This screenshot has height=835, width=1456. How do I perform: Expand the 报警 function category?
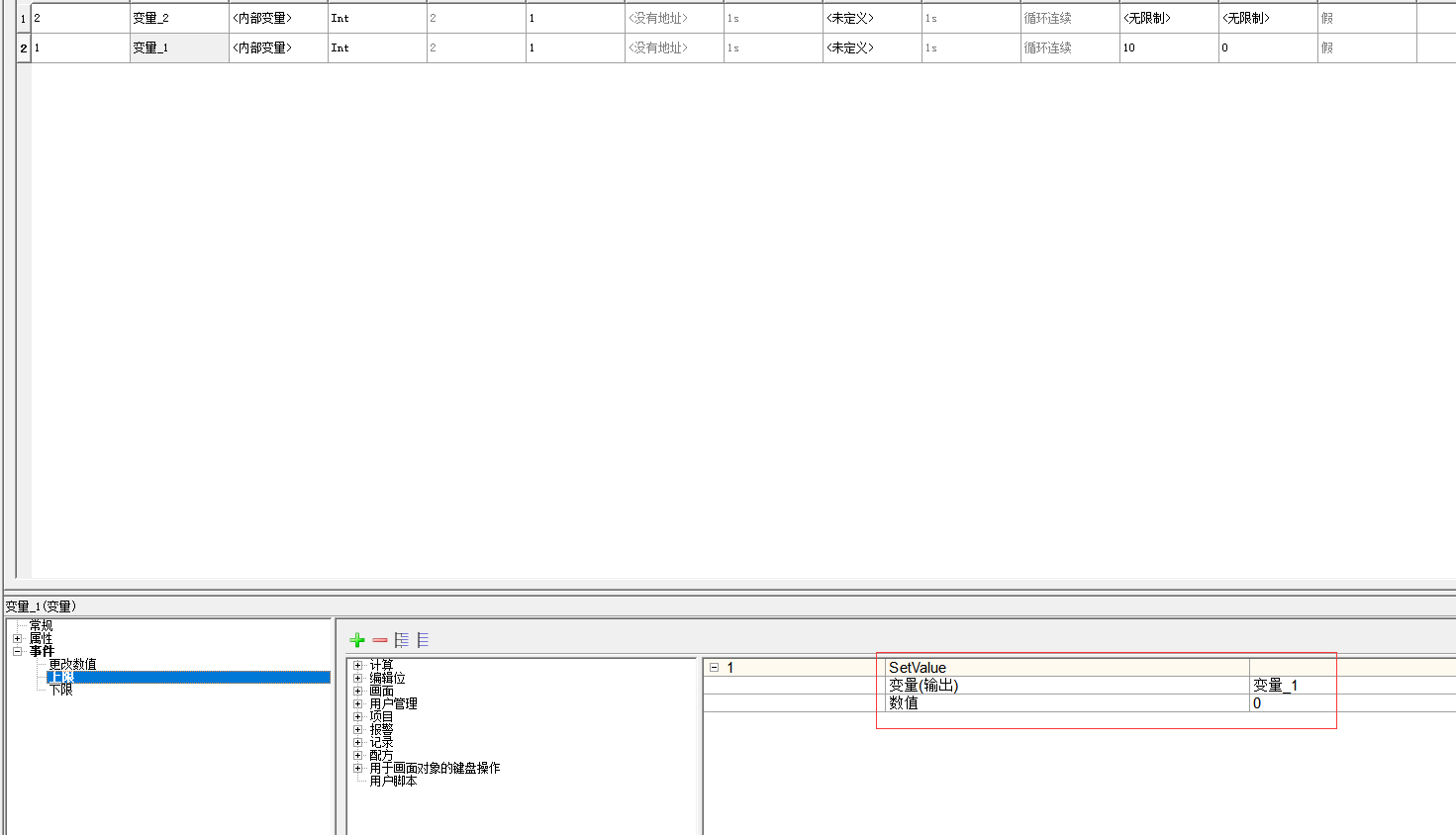(358, 730)
